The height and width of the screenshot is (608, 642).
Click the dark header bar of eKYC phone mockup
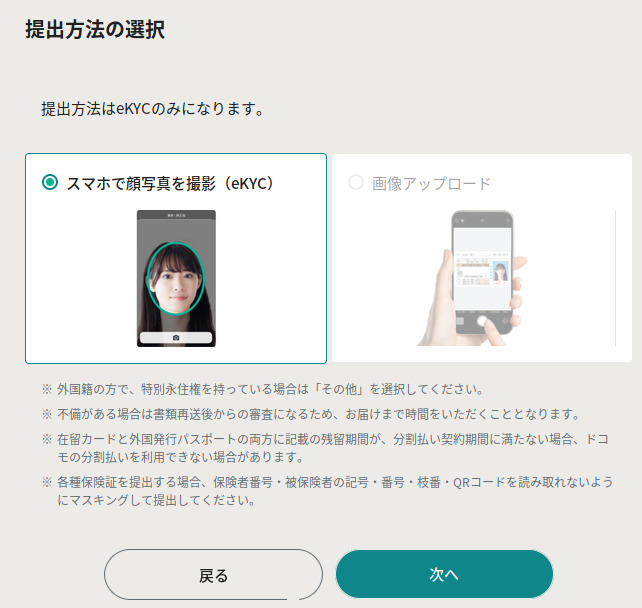pos(176,215)
